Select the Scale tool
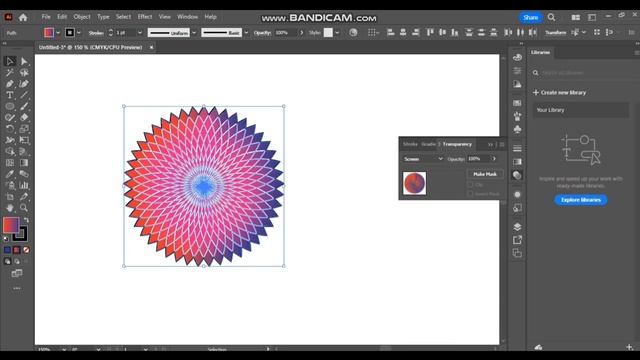Viewport: 640px width, 360px height. pos(24,129)
